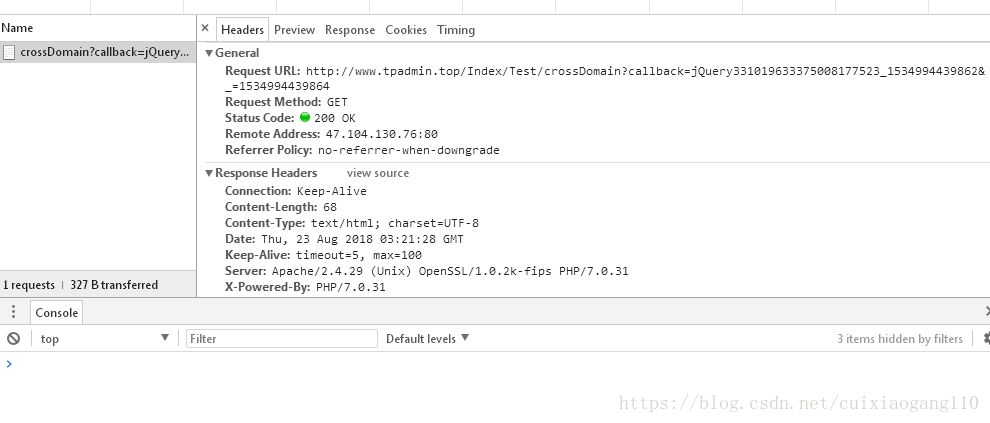Click the file icon of crossDomain request
Screen dimensions: 990x423
point(9,53)
